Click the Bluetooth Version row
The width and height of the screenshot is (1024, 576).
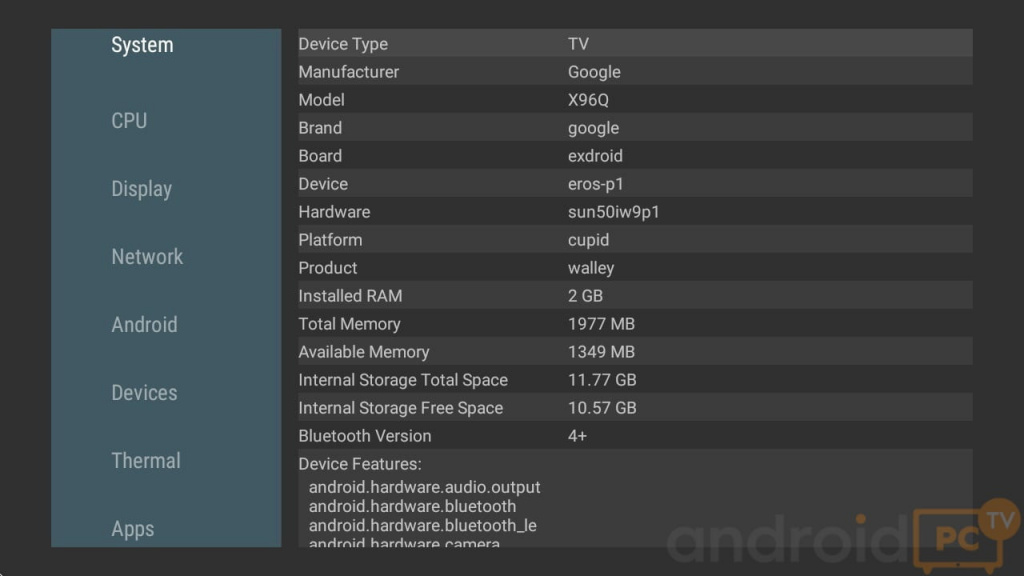(x=634, y=436)
